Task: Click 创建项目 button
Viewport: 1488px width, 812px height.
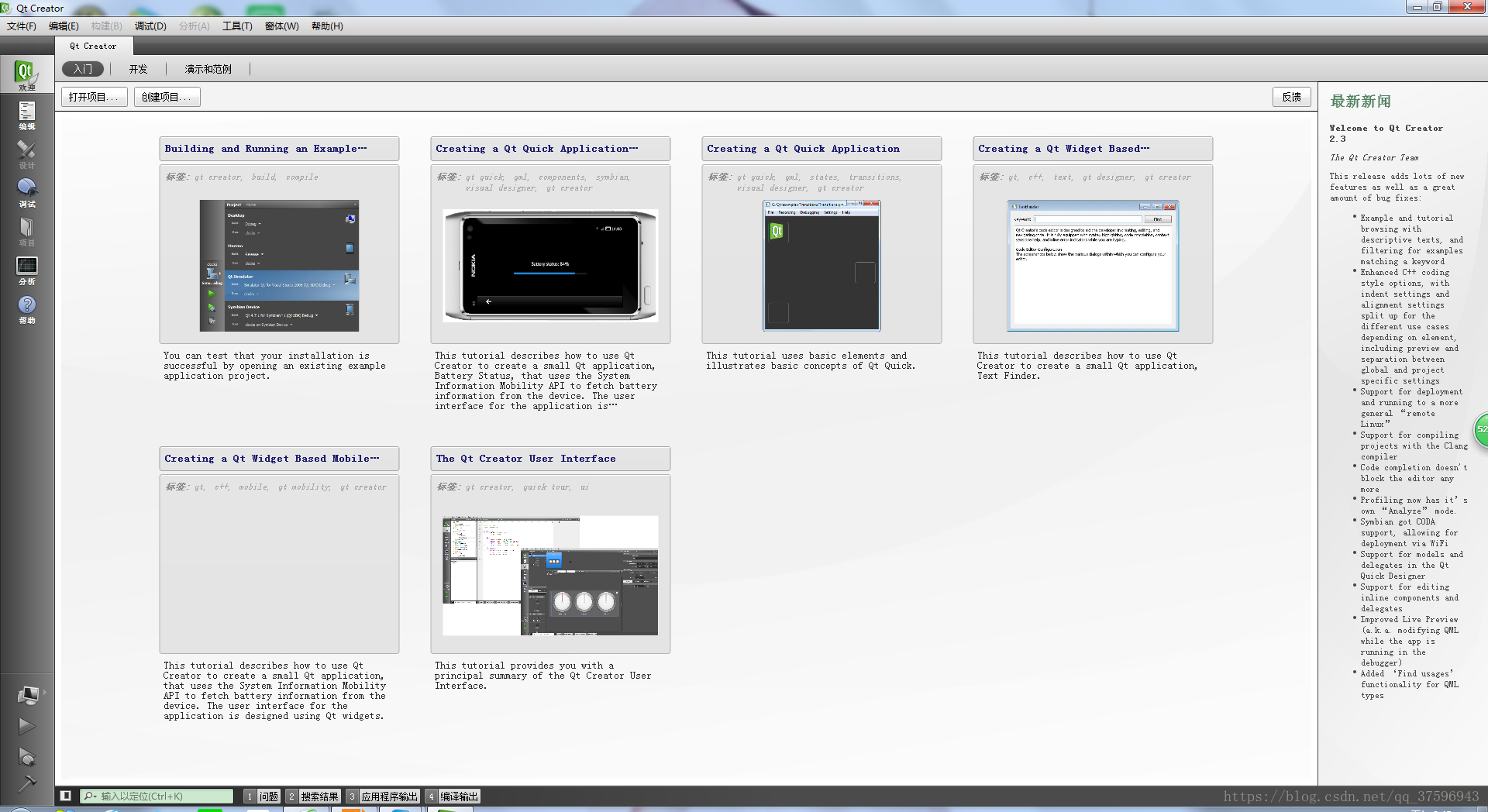Action: [167, 97]
